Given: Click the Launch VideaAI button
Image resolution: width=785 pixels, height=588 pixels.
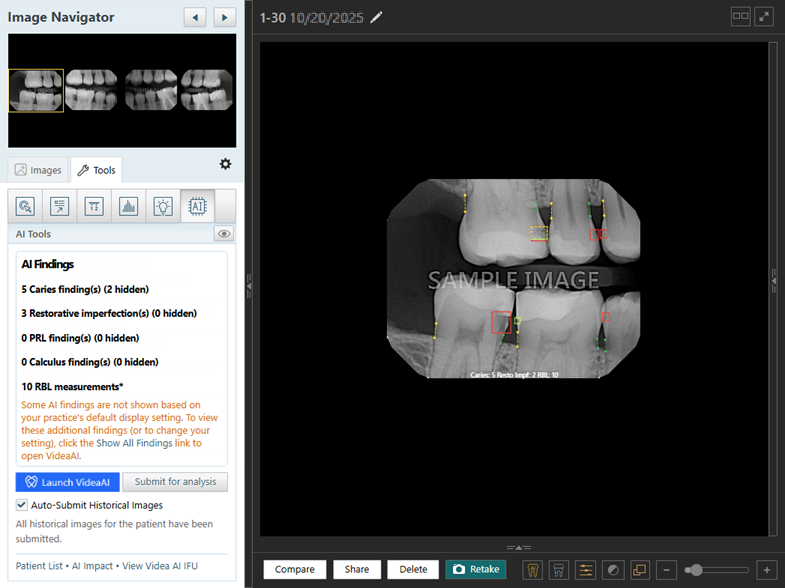Looking at the screenshot, I should (x=68, y=482).
